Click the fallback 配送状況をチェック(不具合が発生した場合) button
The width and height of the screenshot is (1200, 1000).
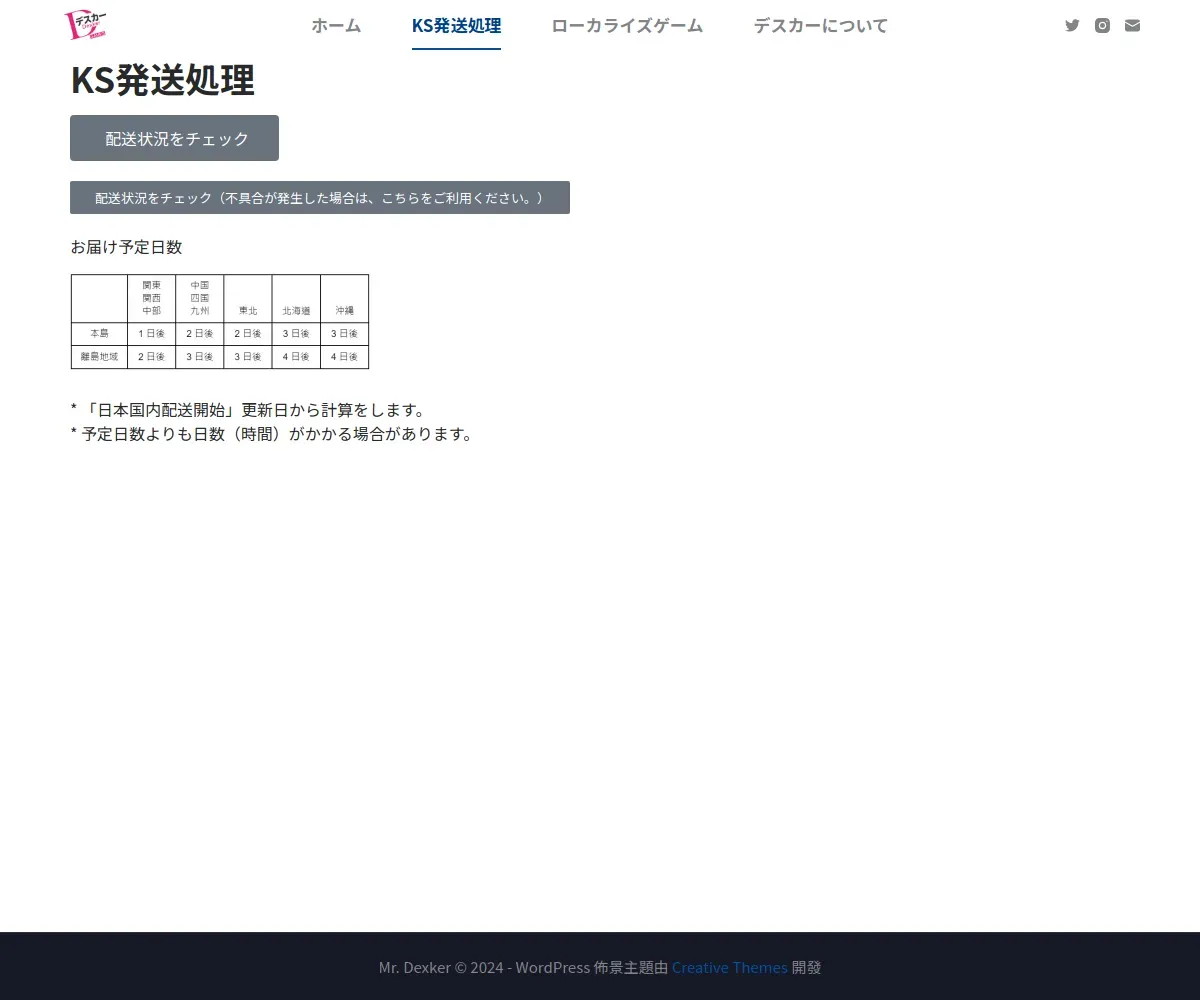pyautogui.click(x=320, y=197)
